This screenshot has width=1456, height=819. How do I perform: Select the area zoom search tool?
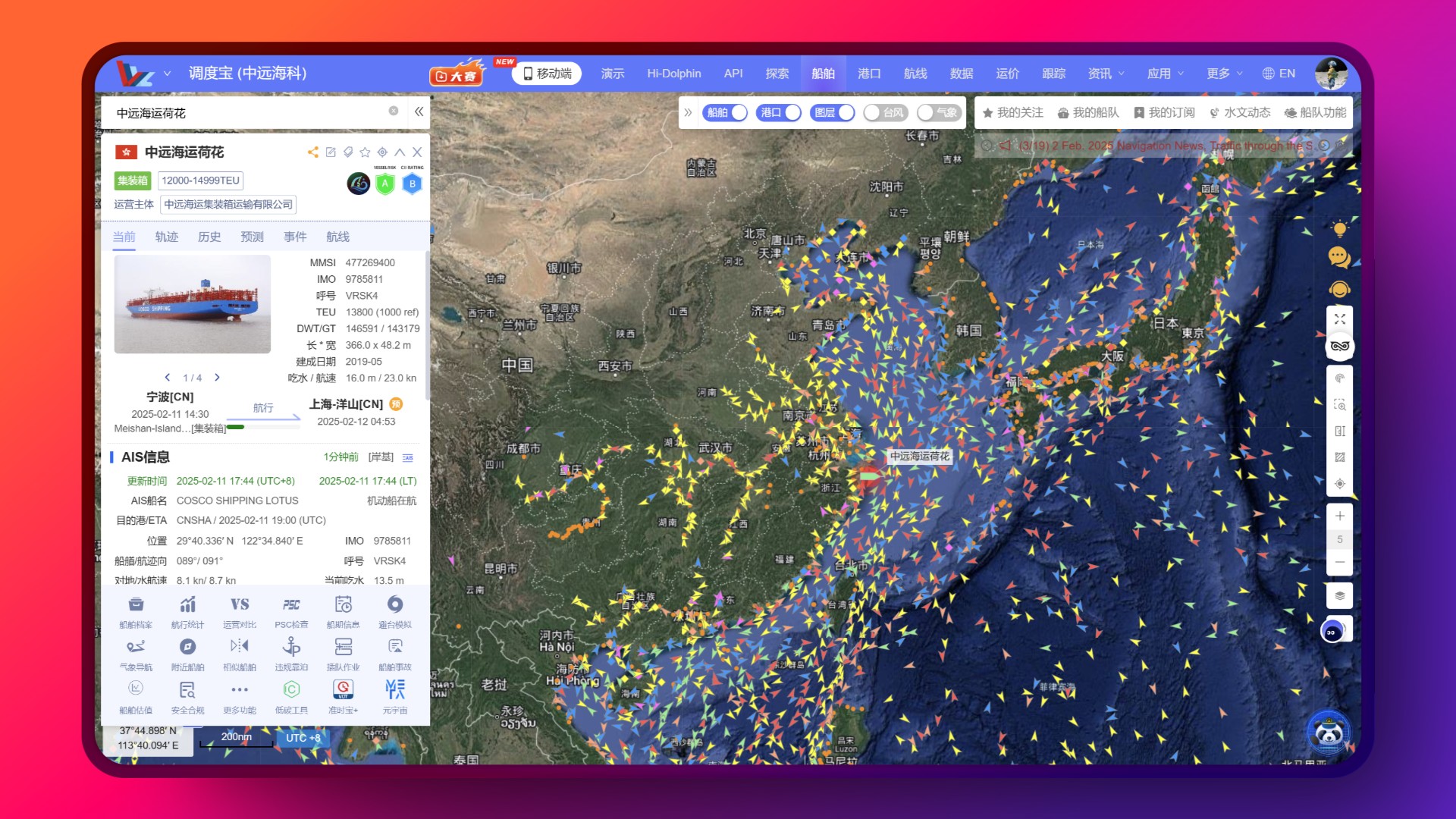pyautogui.click(x=1340, y=405)
